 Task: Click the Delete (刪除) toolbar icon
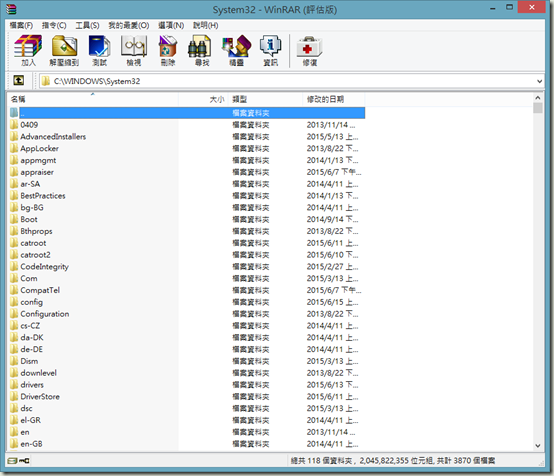point(168,46)
